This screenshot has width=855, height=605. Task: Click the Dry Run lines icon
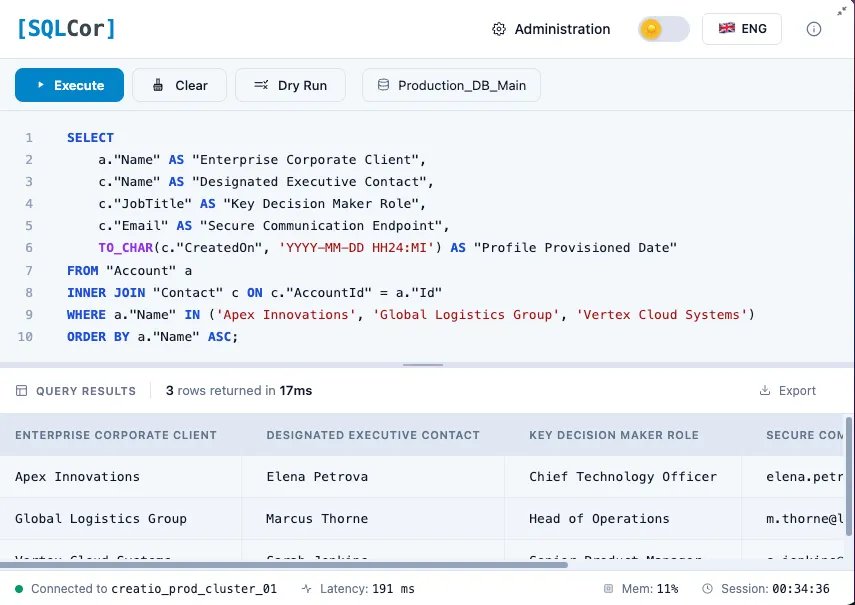pyautogui.click(x=261, y=85)
